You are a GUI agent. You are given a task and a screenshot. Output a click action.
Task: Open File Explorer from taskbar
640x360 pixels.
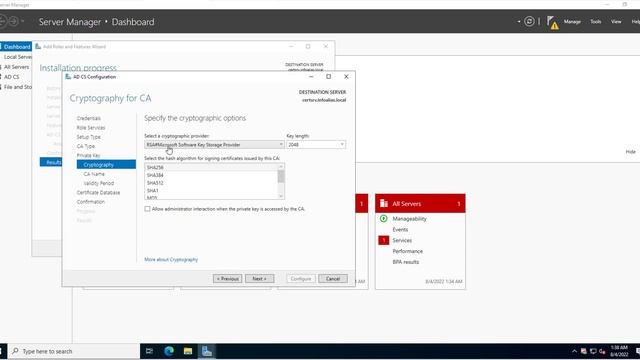tap(188, 351)
